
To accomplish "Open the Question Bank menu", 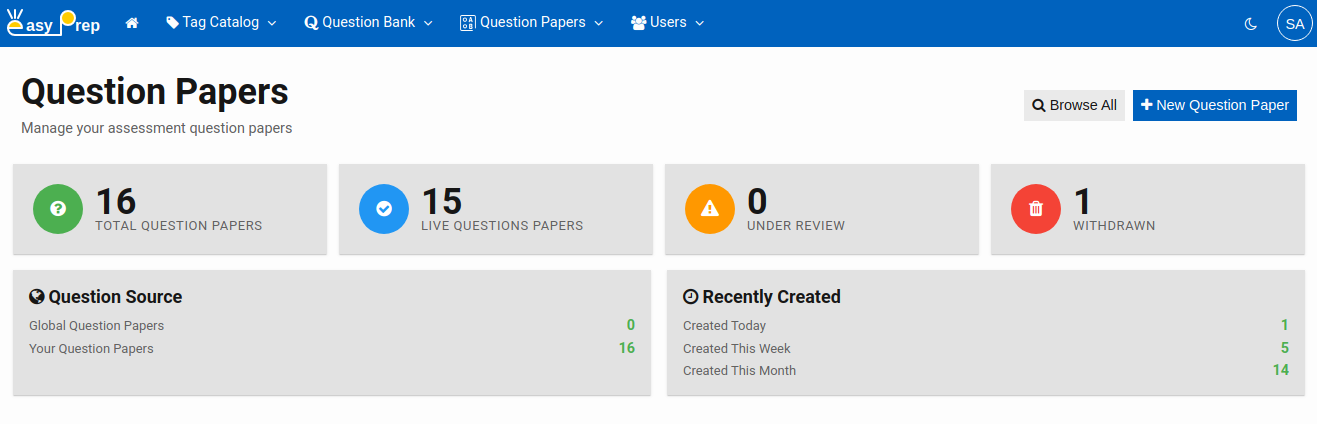I will (x=368, y=23).
